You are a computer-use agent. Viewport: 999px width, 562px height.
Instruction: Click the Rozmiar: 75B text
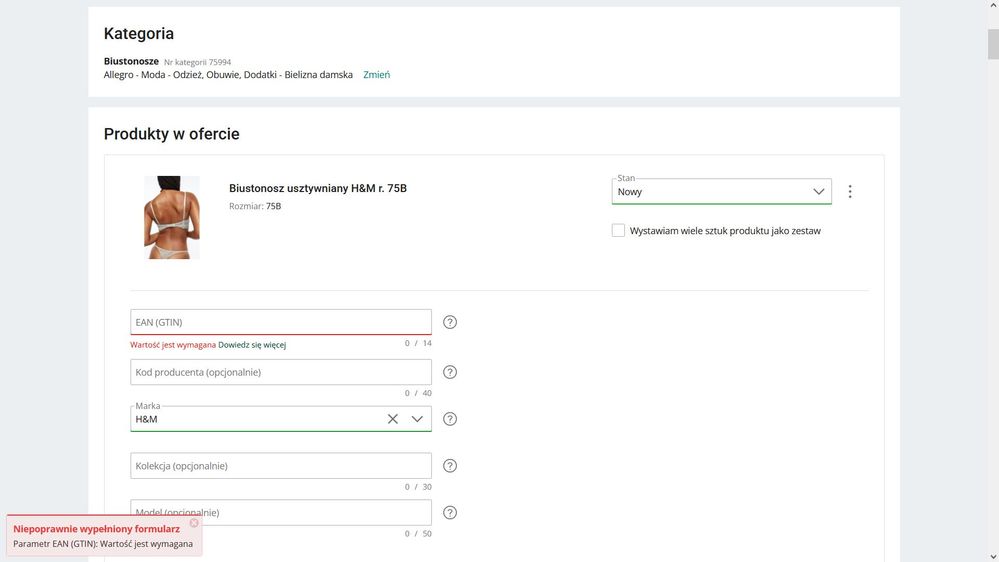click(255, 206)
